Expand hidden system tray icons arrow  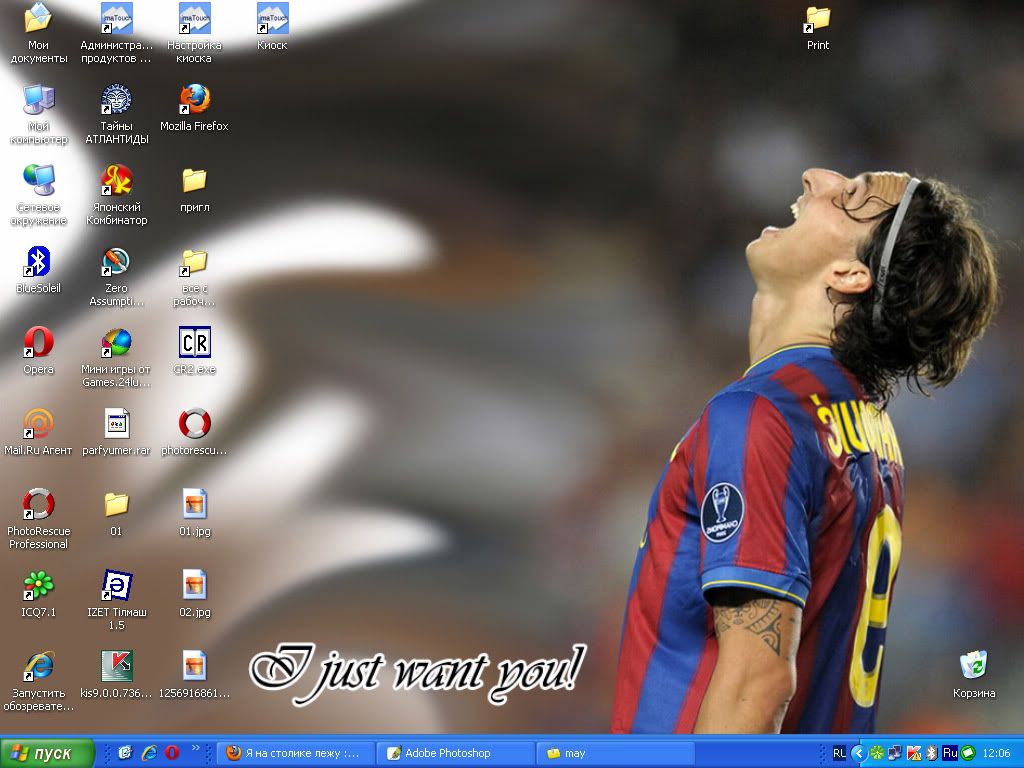coord(857,753)
